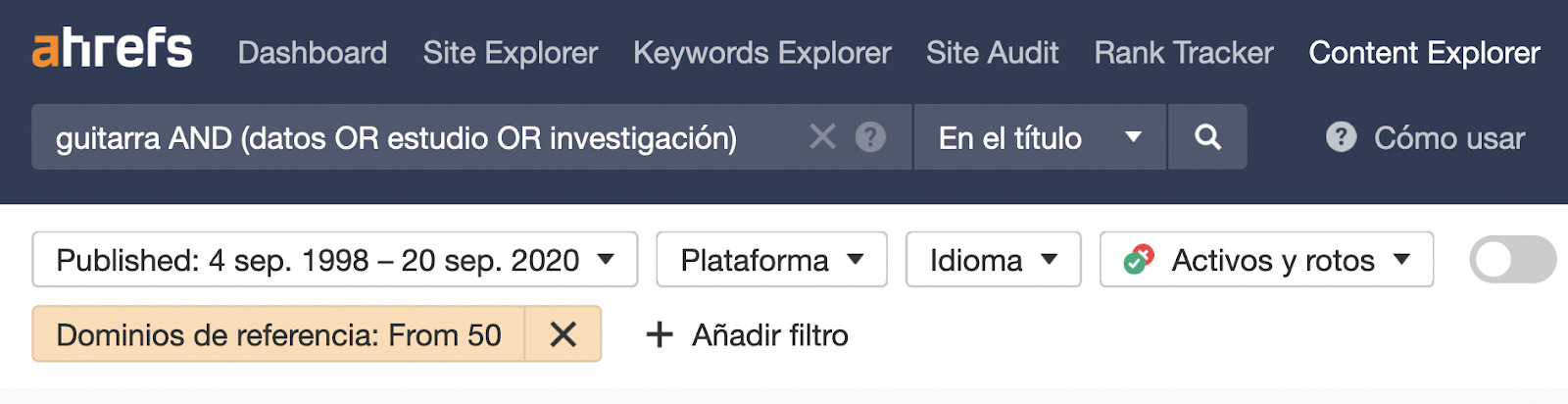Clear the search query with X icon
The height and width of the screenshot is (404, 1568).
pyautogui.click(x=822, y=137)
